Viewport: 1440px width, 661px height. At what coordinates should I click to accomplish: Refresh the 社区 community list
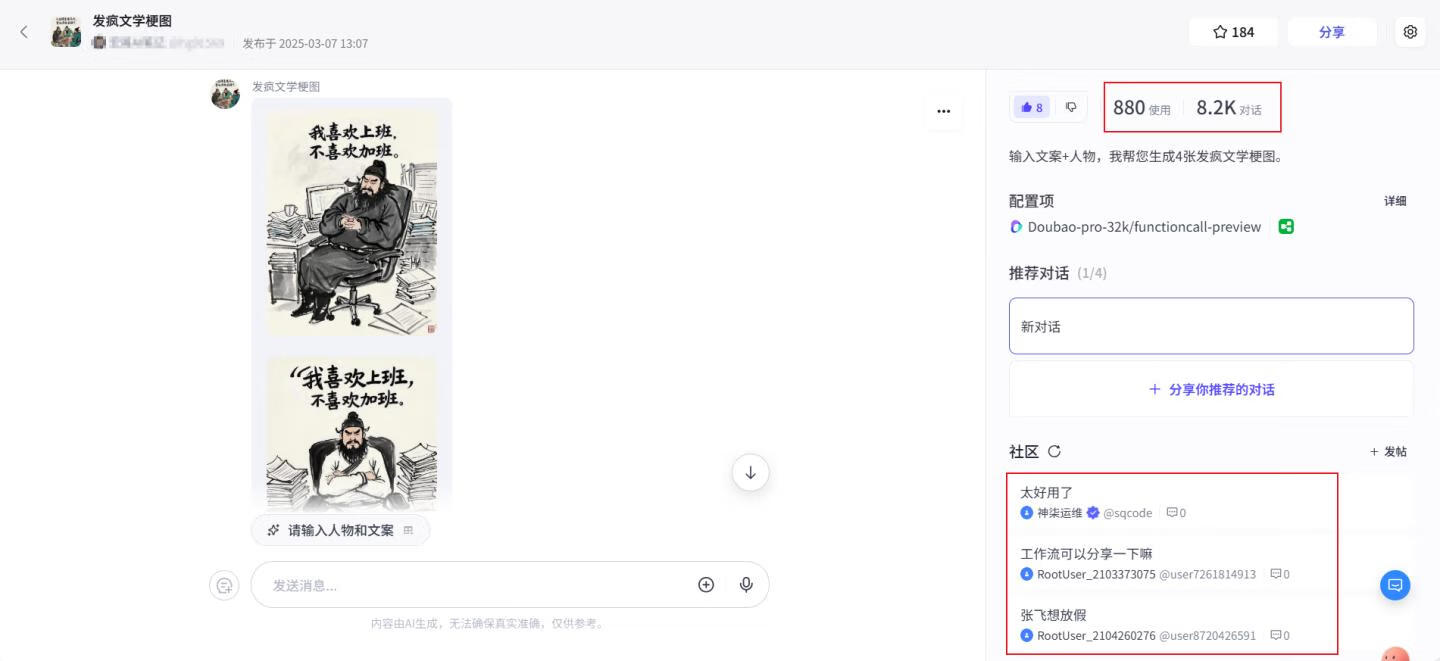(x=1054, y=452)
